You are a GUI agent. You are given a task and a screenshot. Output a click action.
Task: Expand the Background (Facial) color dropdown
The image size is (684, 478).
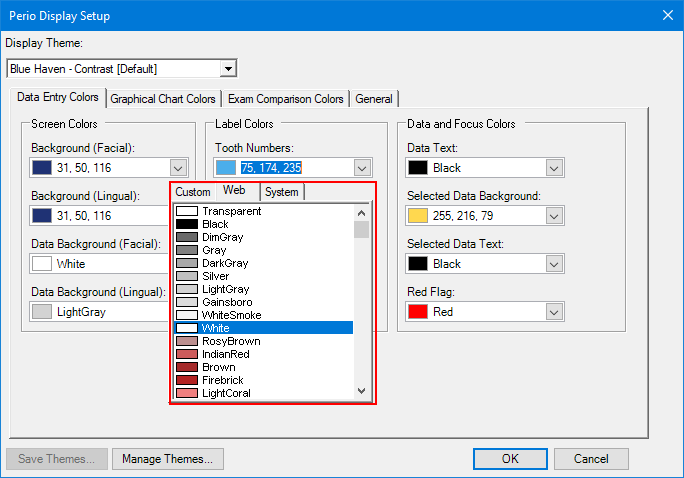[179, 168]
